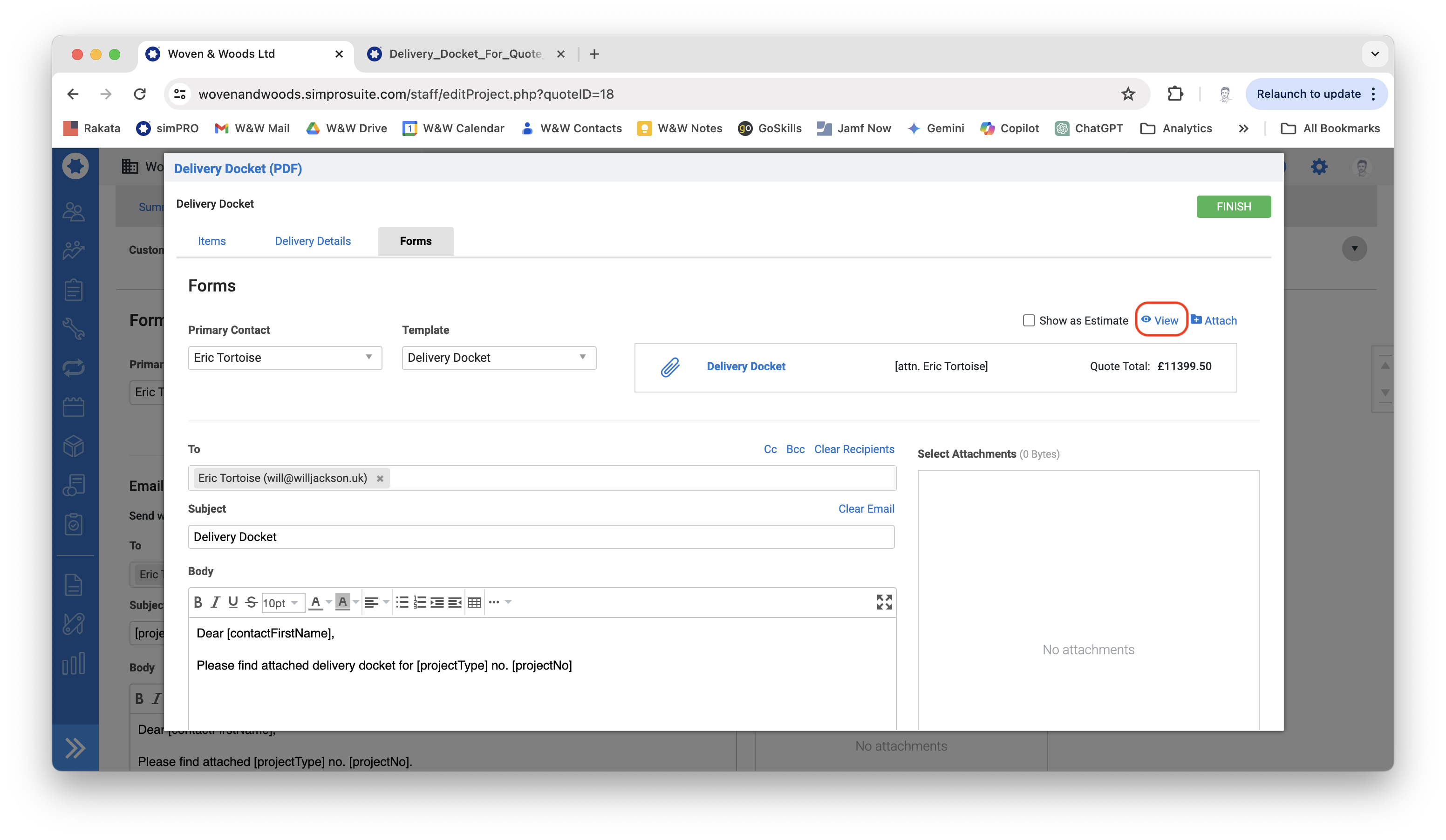
Task: Open the Primary Contact dropdown
Action: [x=285, y=358]
